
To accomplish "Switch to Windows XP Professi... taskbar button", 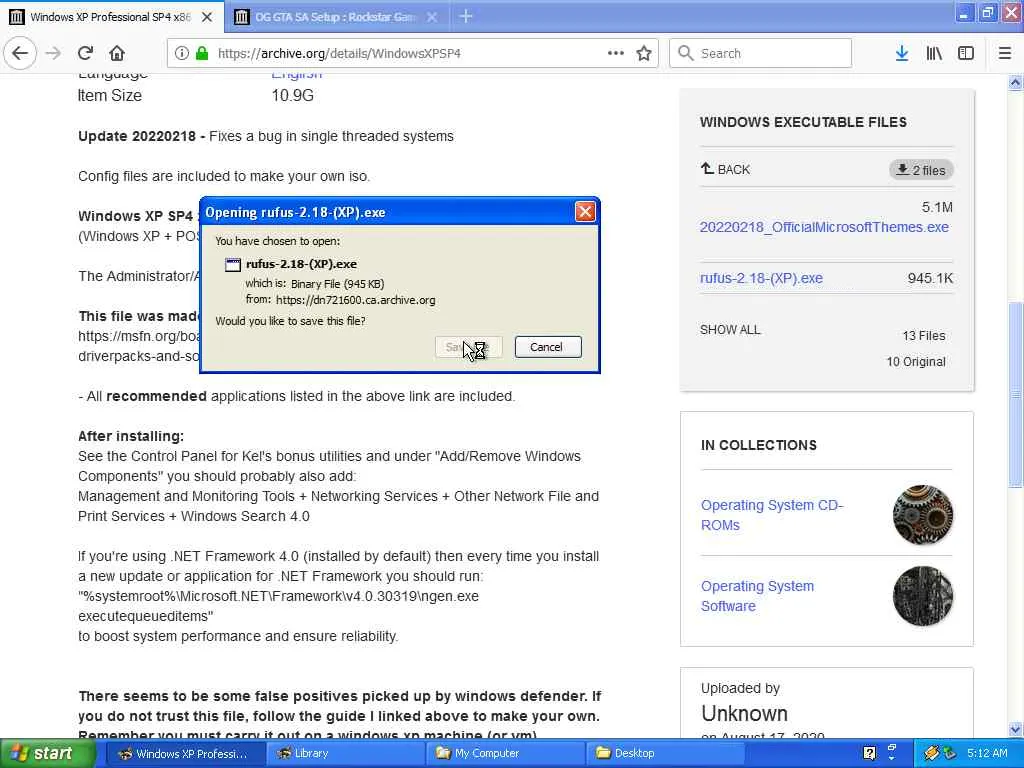I will pos(184,753).
